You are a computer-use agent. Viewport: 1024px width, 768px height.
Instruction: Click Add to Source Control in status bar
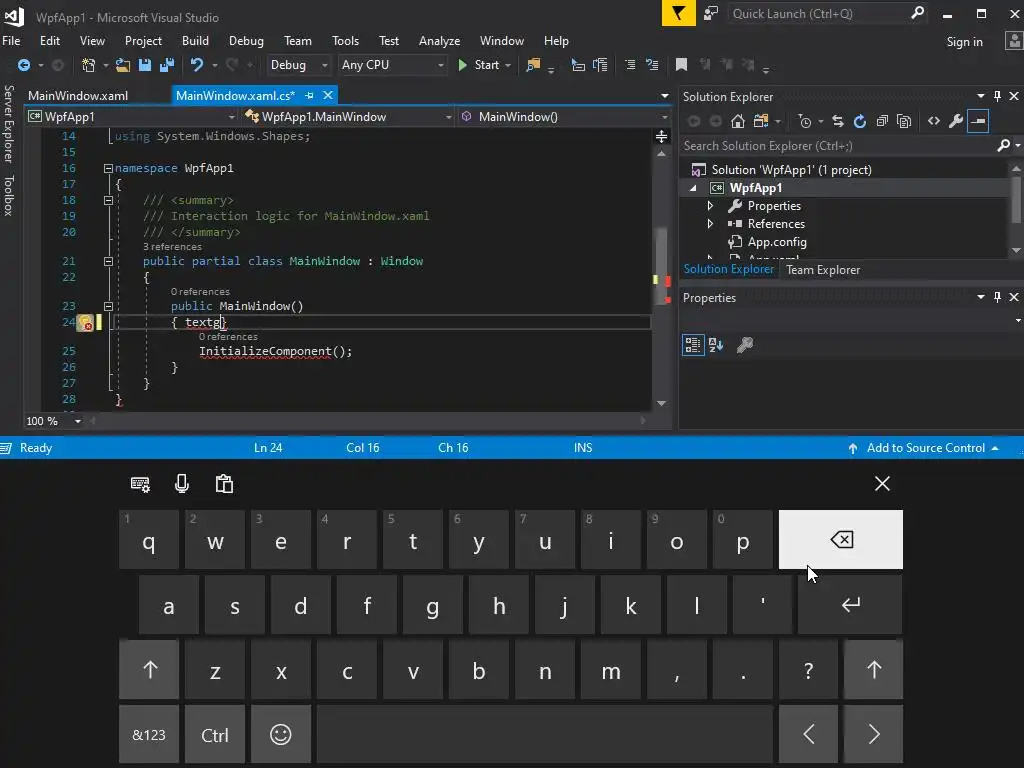tap(925, 448)
